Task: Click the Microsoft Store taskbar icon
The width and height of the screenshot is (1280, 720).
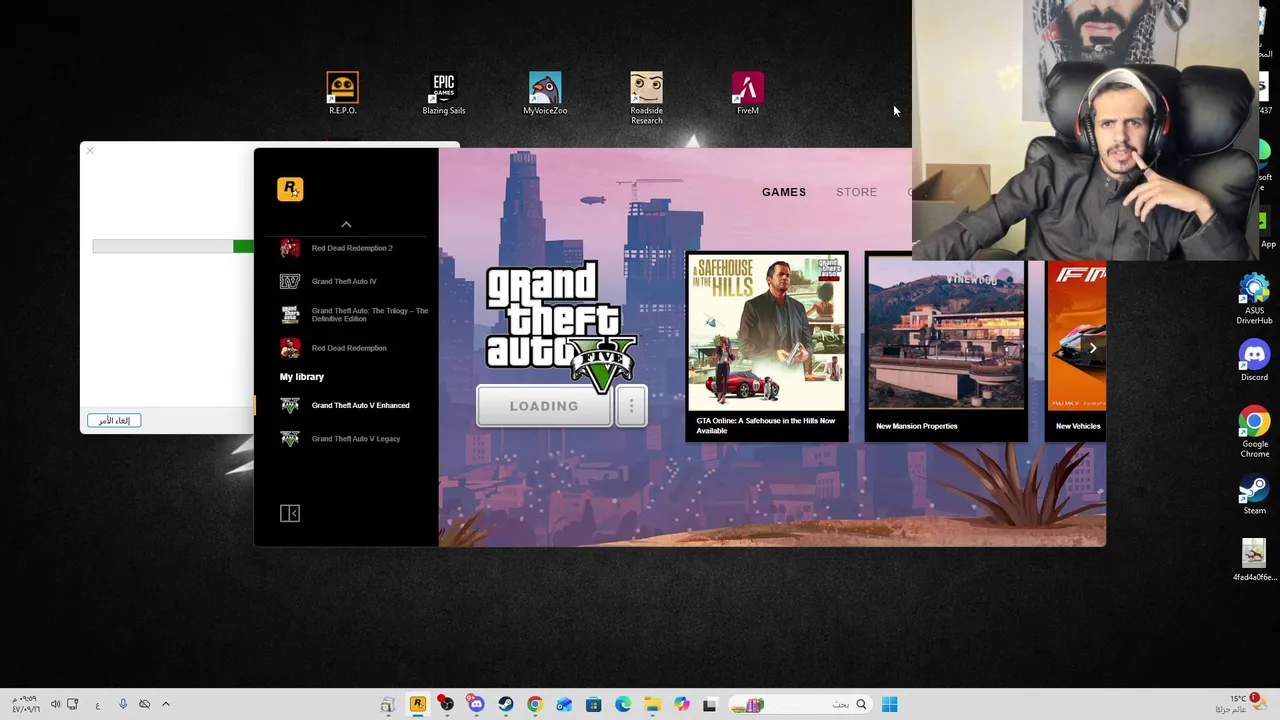Action: coord(593,704)
